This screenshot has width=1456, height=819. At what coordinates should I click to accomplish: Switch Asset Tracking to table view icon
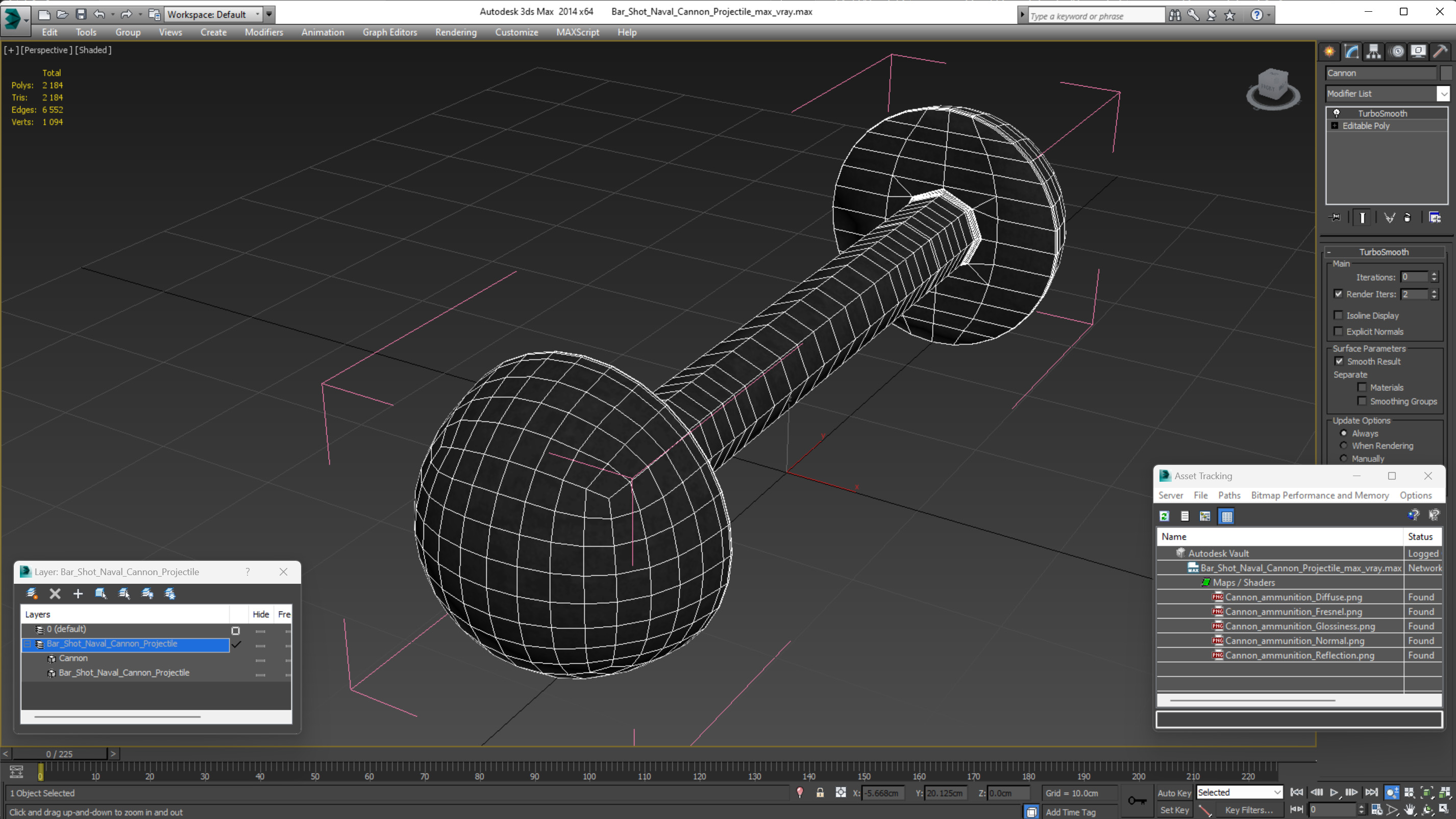[1226, 515]
